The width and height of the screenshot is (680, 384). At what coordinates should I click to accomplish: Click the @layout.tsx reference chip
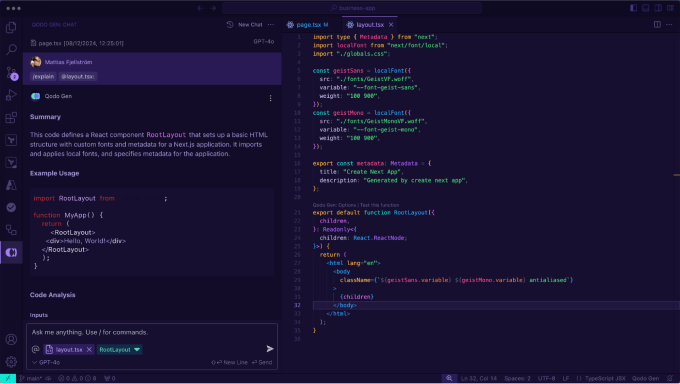[78, 76]
